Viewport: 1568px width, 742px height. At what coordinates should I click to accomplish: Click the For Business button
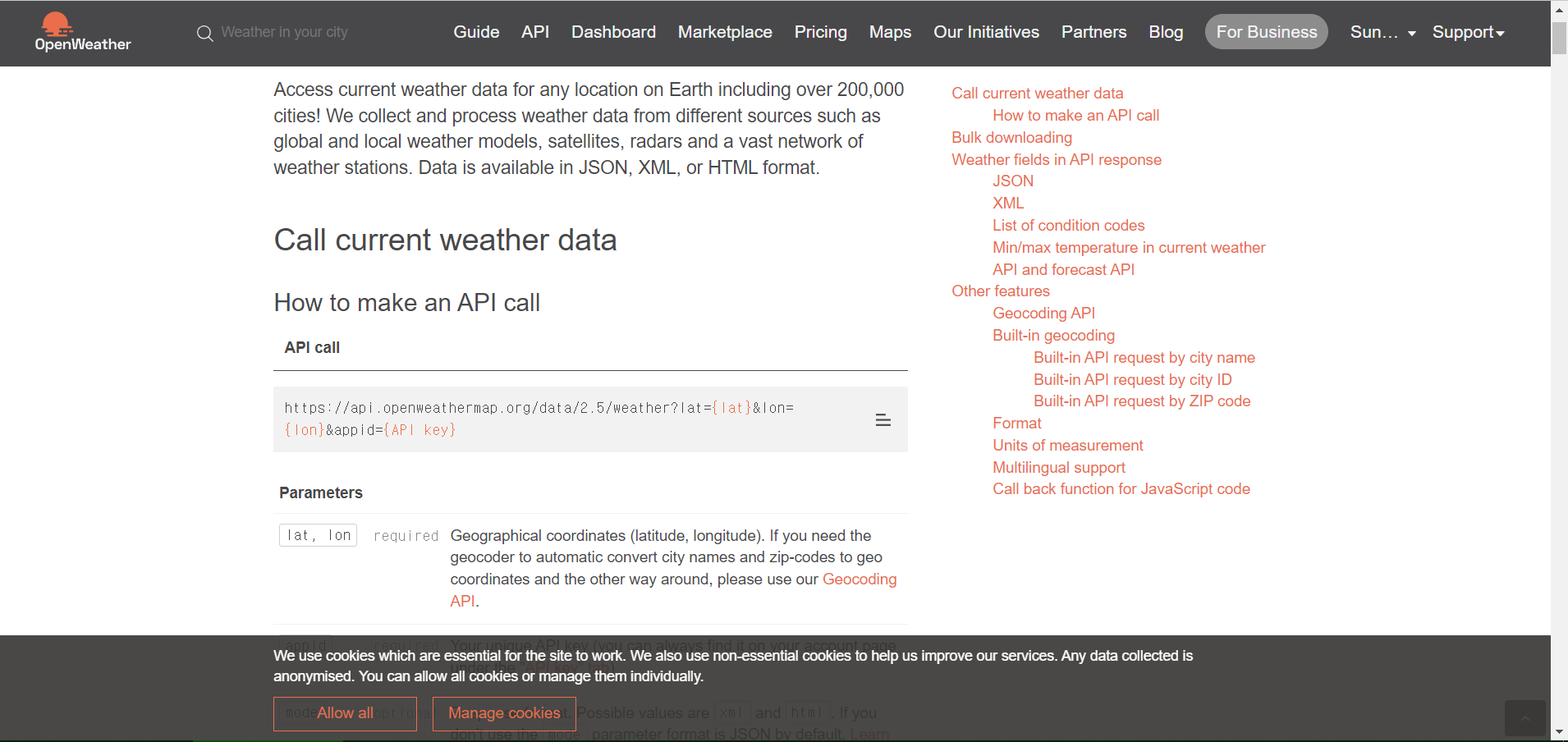pos(1266,32)
